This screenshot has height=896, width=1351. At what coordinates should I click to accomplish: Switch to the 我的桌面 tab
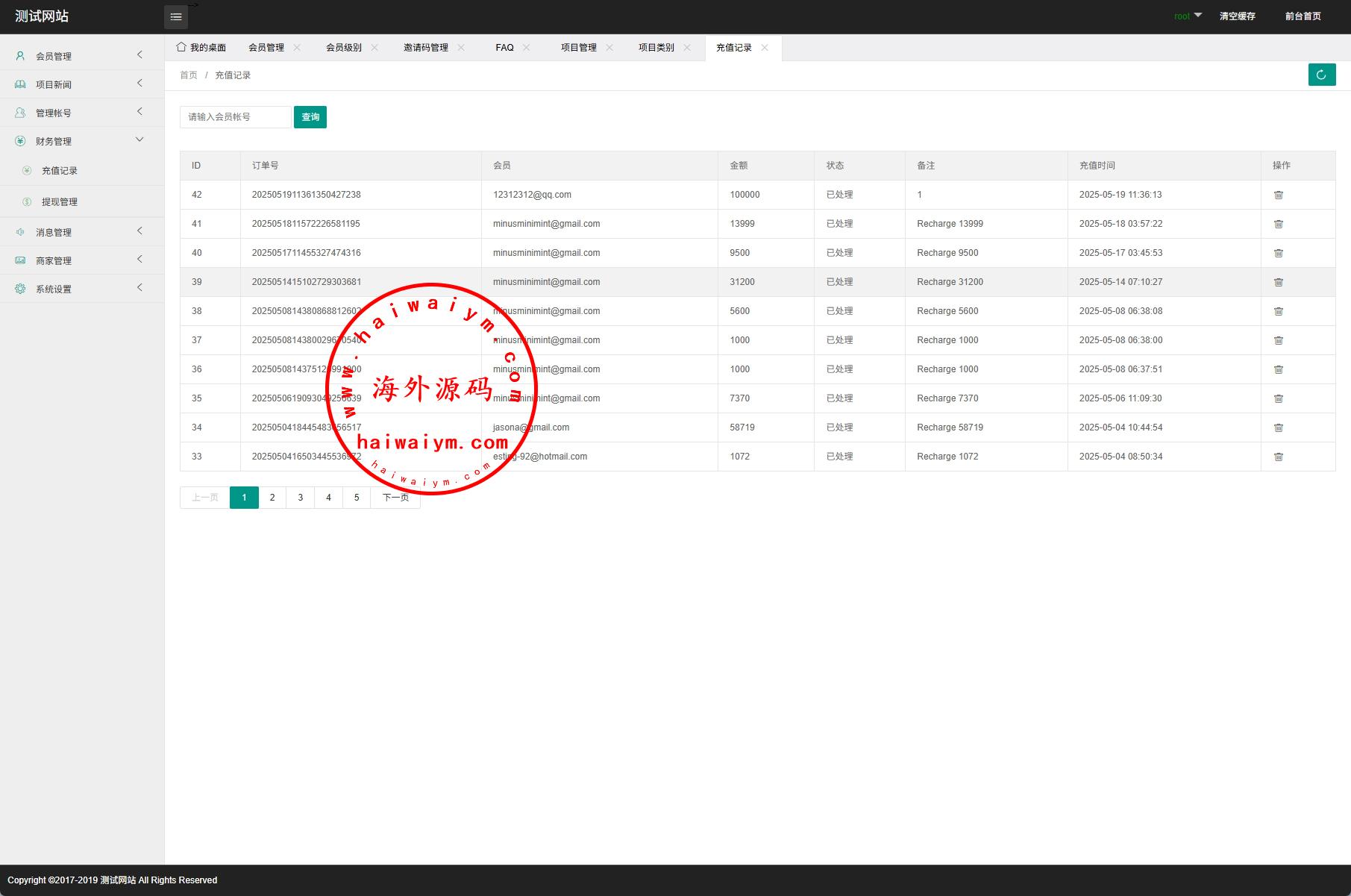[x=201, y=48]
